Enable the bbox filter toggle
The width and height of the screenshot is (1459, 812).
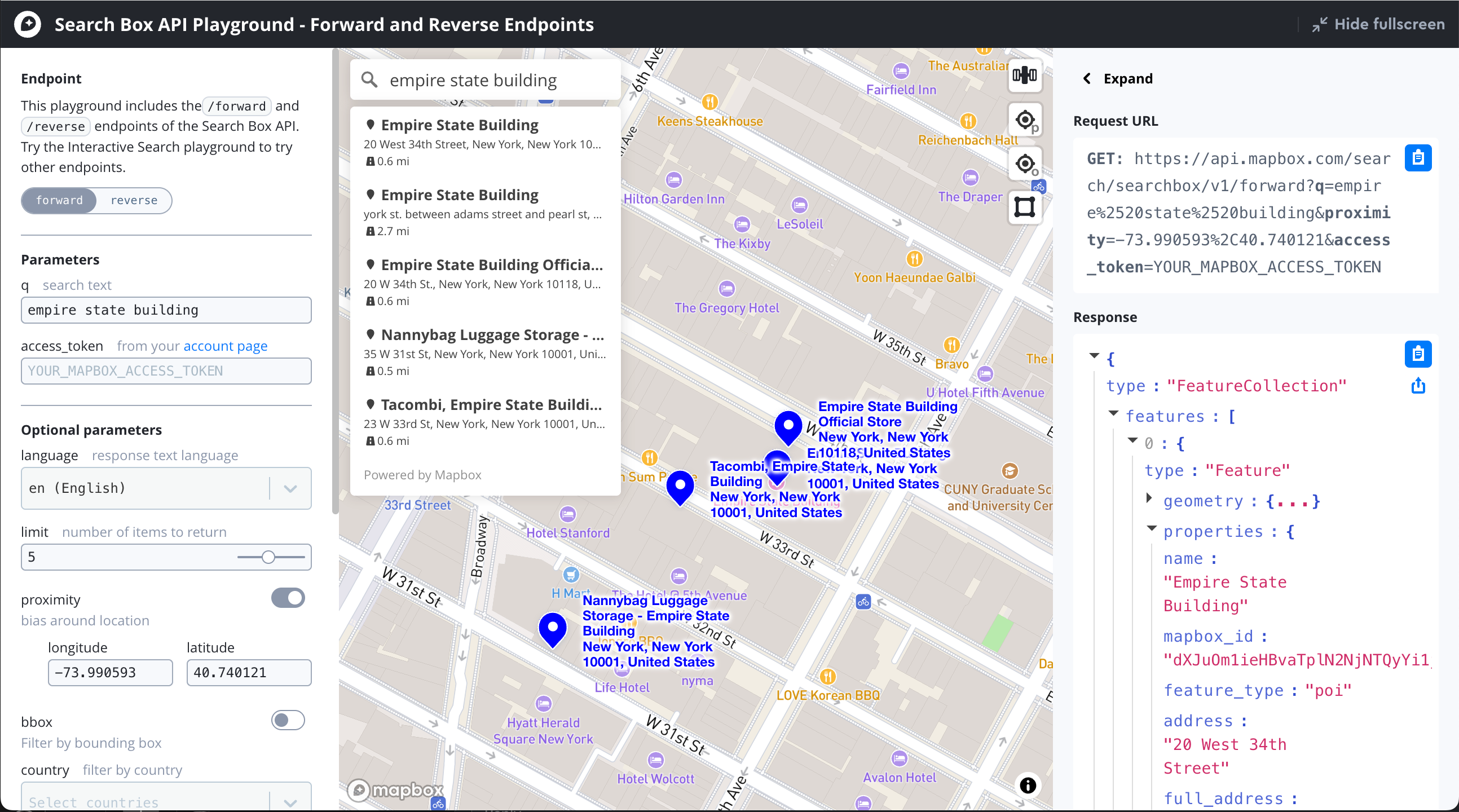pos(288,720)
